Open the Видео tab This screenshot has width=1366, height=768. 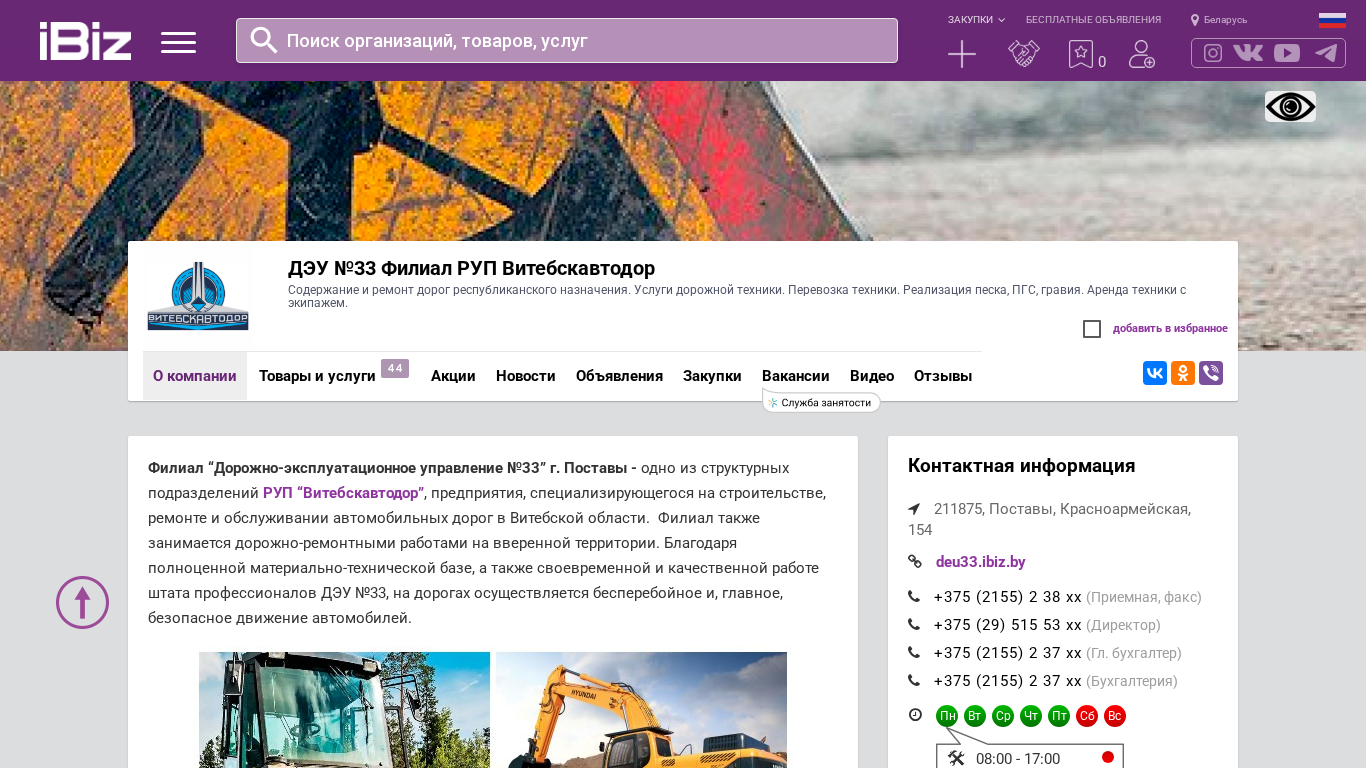(x=872, y=376)
